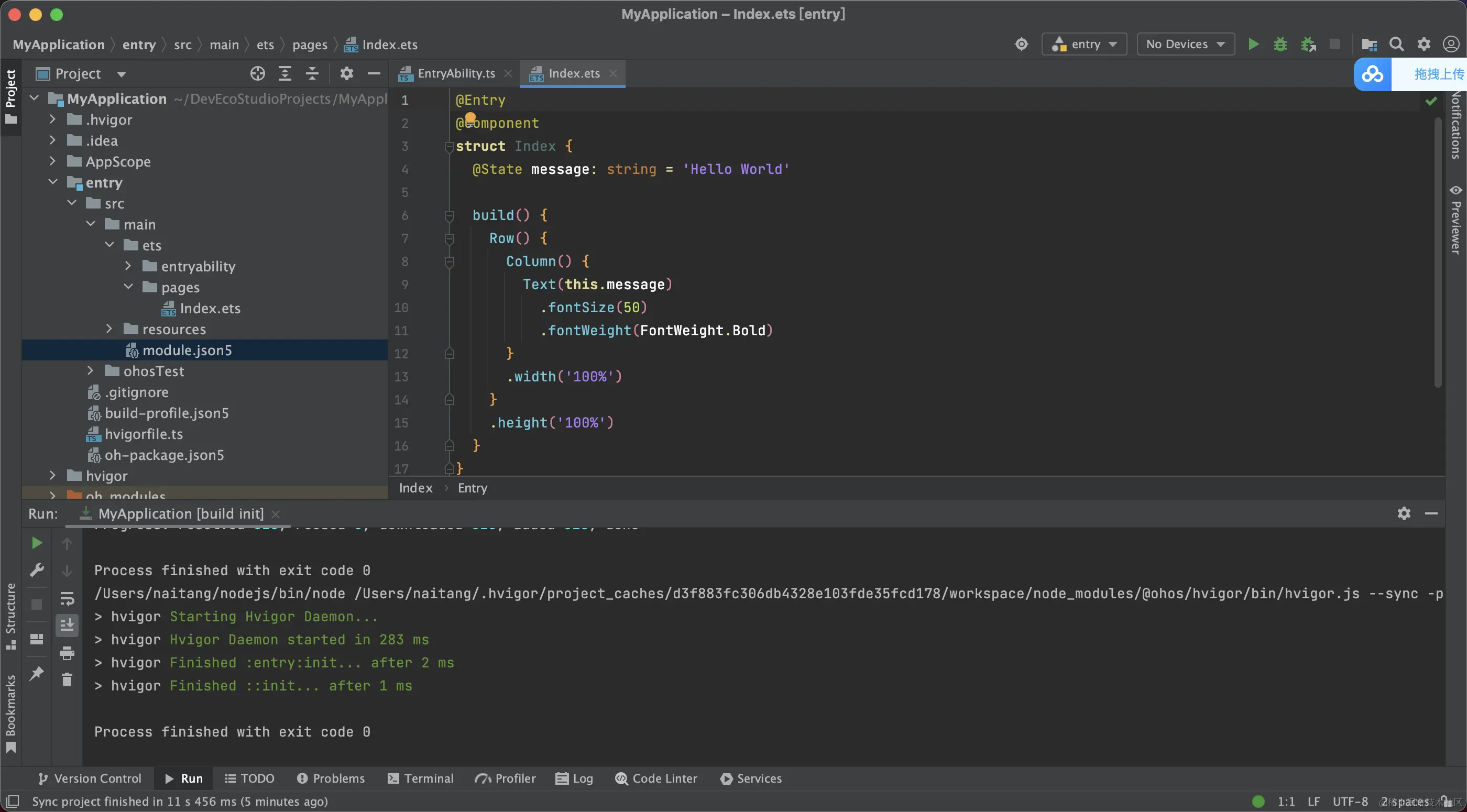Open the Code Linter tool window
The height and width of the screenshot is (812, 1467).
(x=656, y=778)
